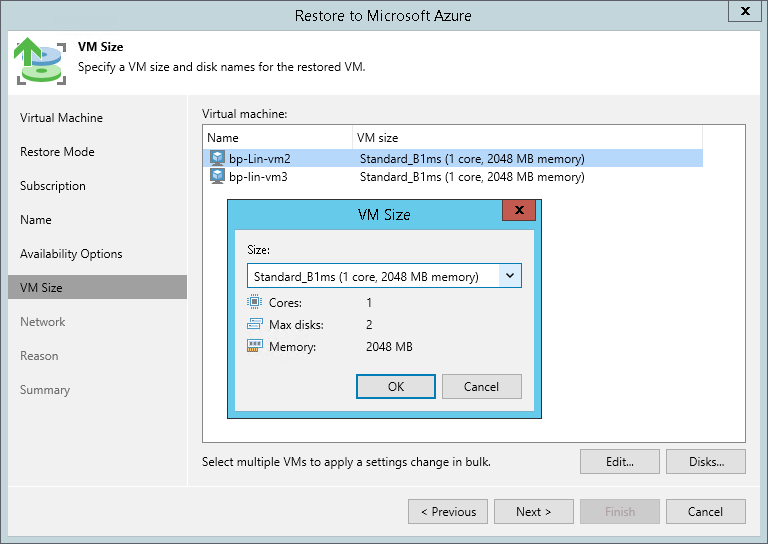Screen dimensions: 768x544
Task: Click the bp-lin-vm3 VM icon
Action: 217,176
